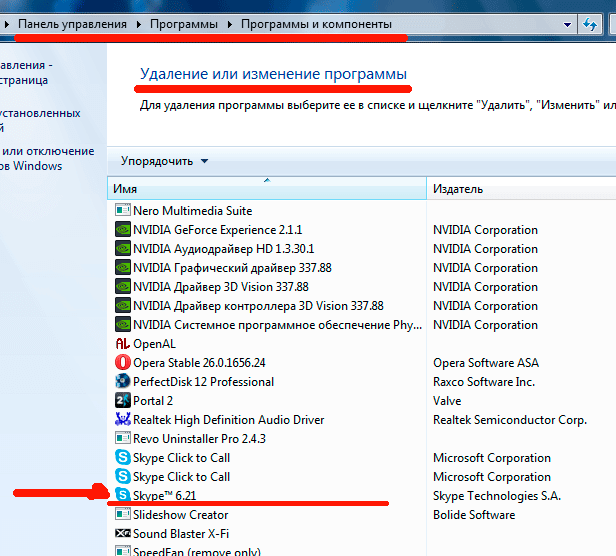The height and width of the screenshot is (556, 616).
Task: Click the Skype icon next to Skype™ 6.21
Action: (123, 495)
